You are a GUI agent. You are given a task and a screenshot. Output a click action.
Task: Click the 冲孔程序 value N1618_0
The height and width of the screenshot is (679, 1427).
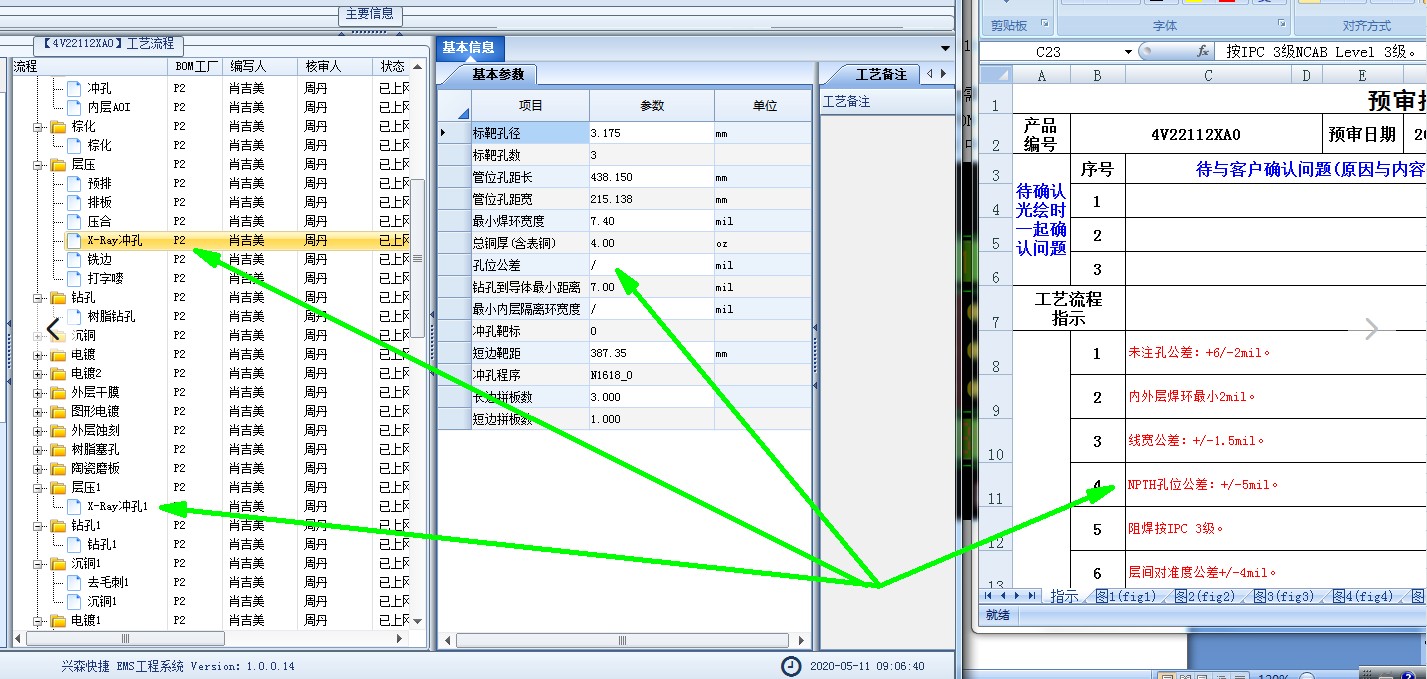coord(651,375)
